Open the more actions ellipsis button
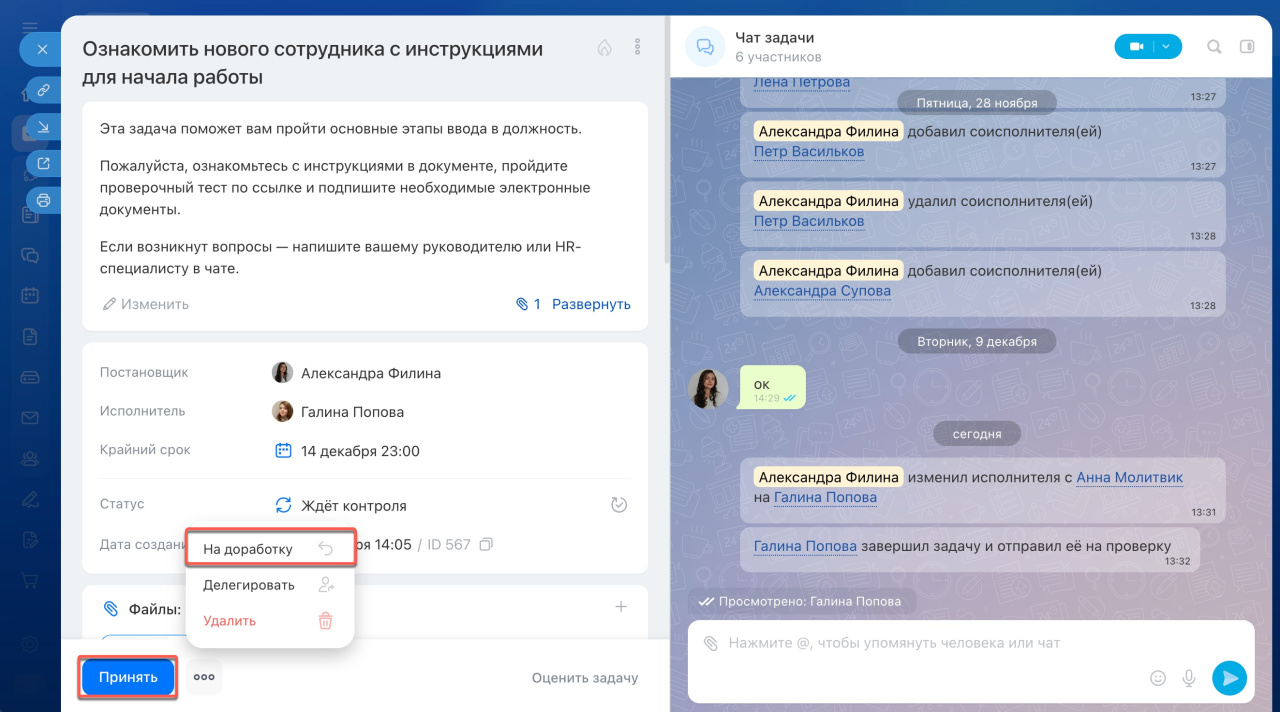Image resolution: width=1280 pixels, height=712 pixels. point(204,677)
